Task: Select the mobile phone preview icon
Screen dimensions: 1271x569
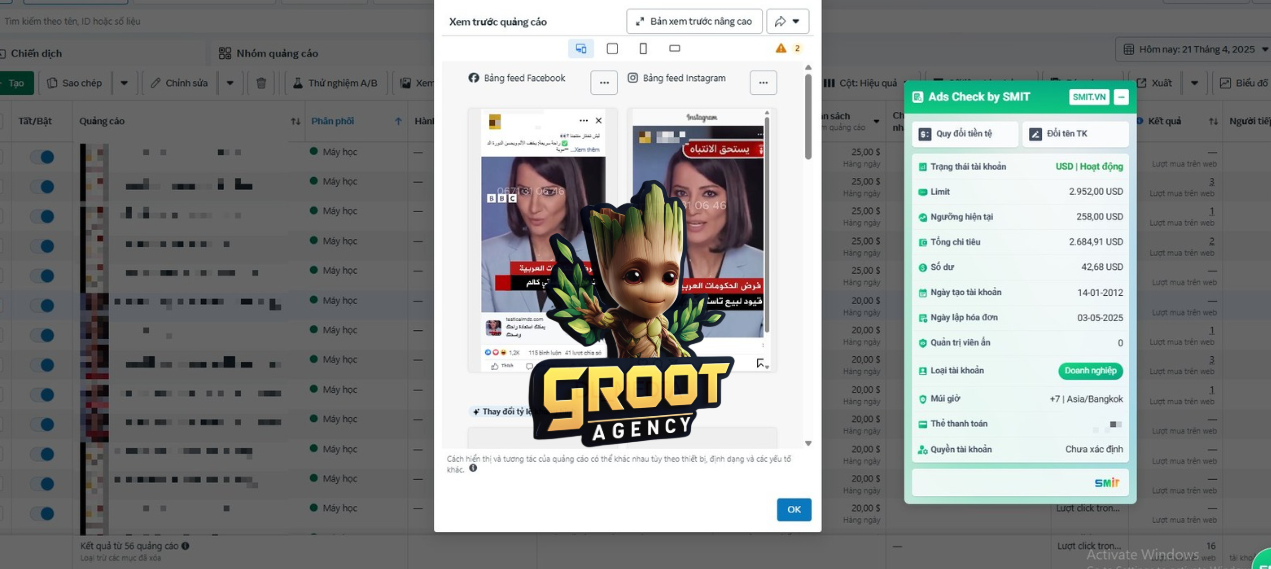Action: coord(643,48)
